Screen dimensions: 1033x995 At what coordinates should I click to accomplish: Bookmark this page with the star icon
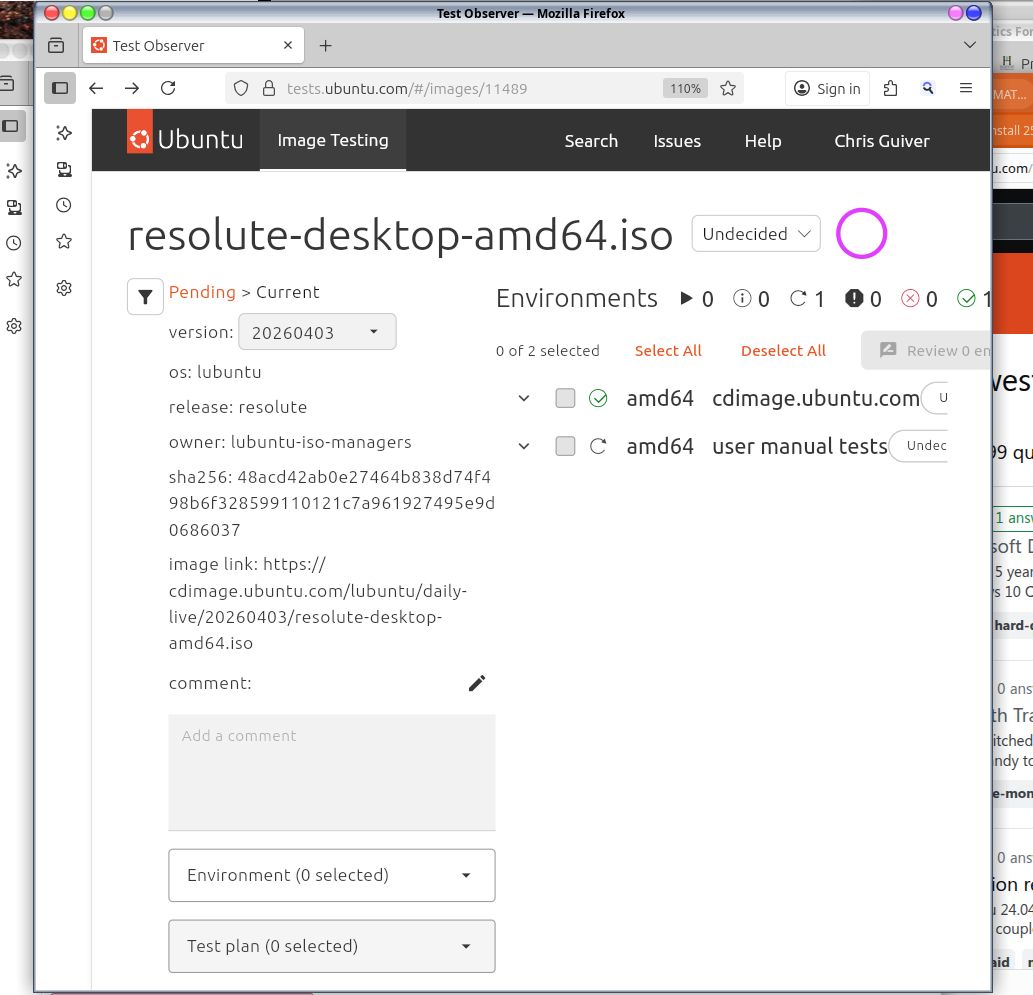tap(728, 88)
